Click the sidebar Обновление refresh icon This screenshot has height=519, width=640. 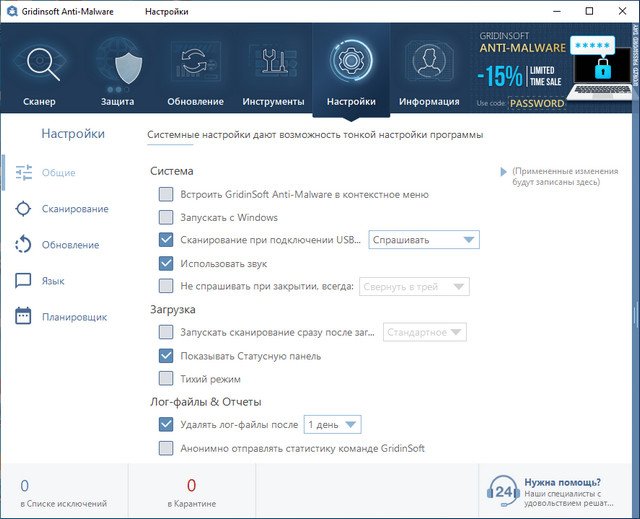point(23,244)
